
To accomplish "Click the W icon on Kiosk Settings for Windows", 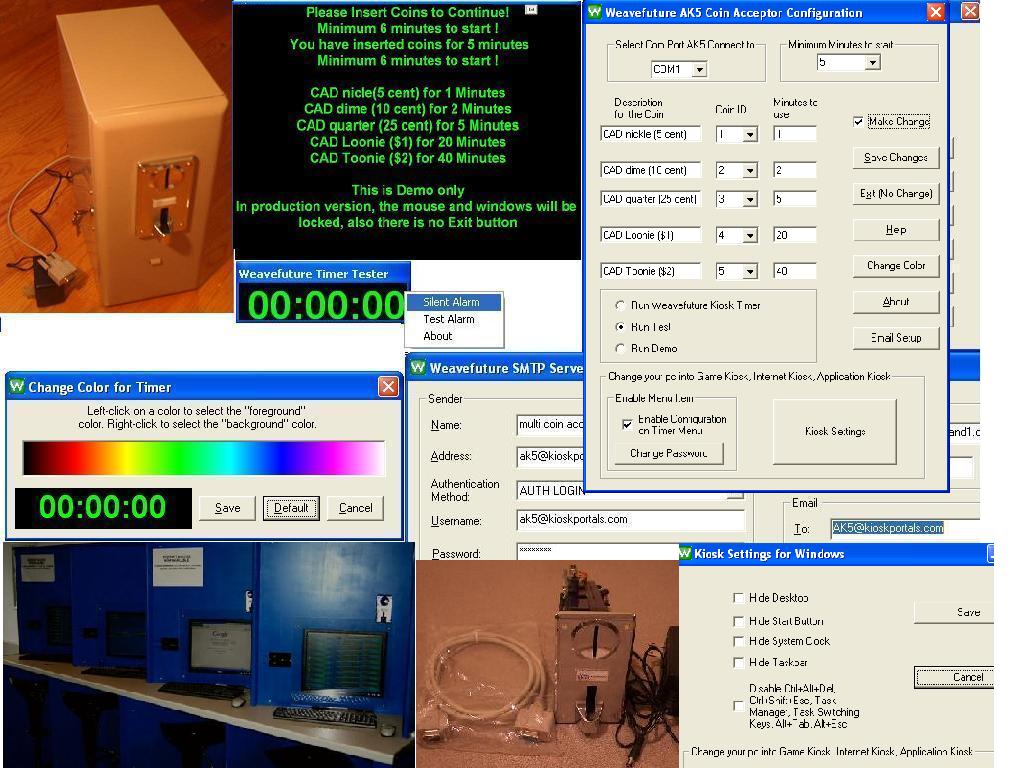I will tap(687, 553).
